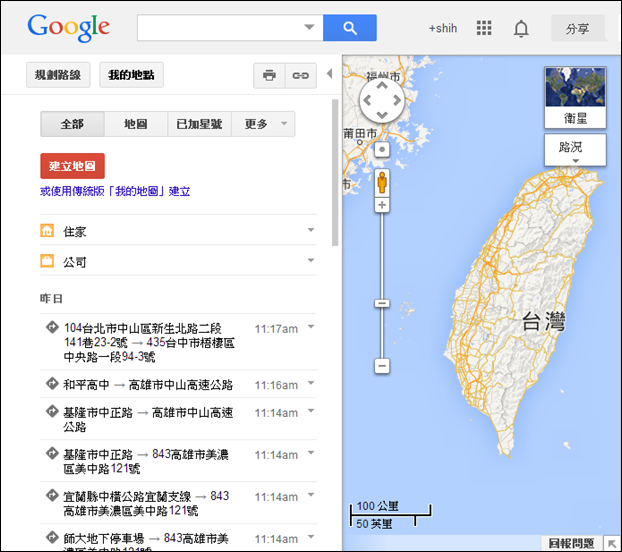The image size is (622, 552).
Task: Open dropdown for 11:17am route entry
Action: coord(311,327)
